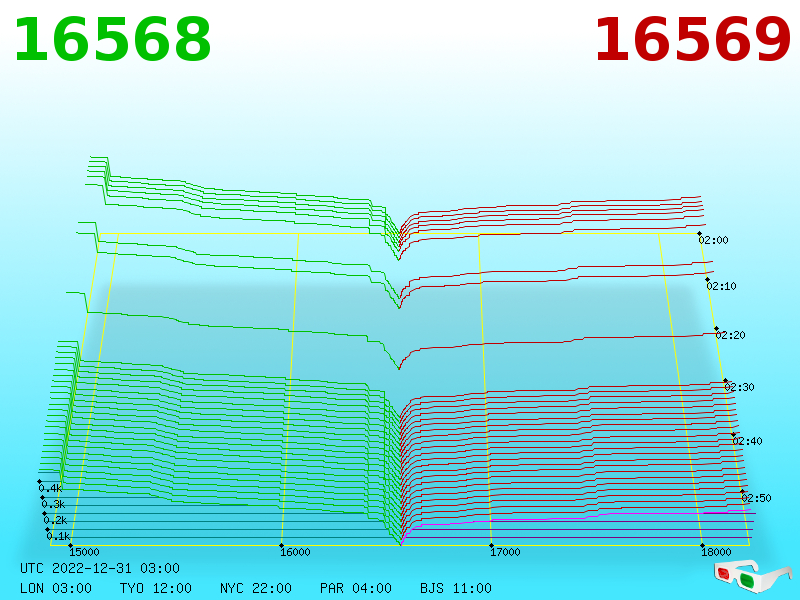The width and height of the screenshot is (800, 600).
Task: Click the 16000 price axis label
Action: point(295,552)
